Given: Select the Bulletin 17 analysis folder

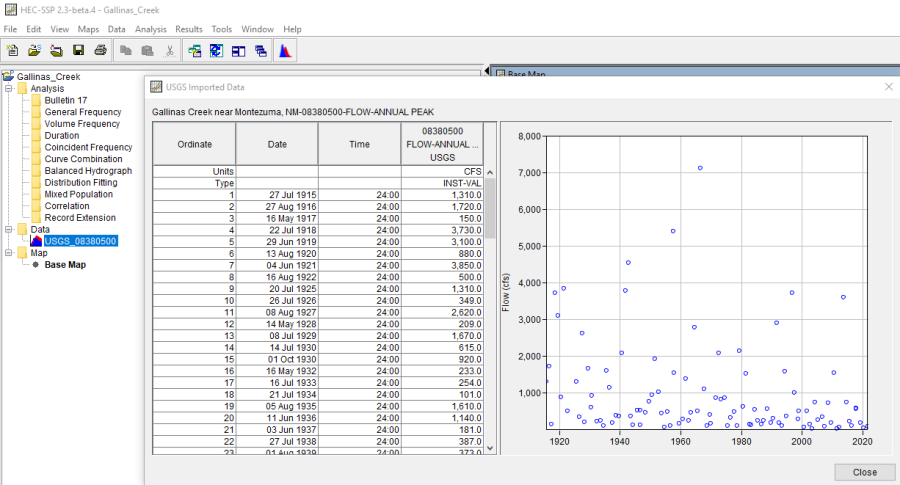Looking at the screenshot, I should (65, 101).
